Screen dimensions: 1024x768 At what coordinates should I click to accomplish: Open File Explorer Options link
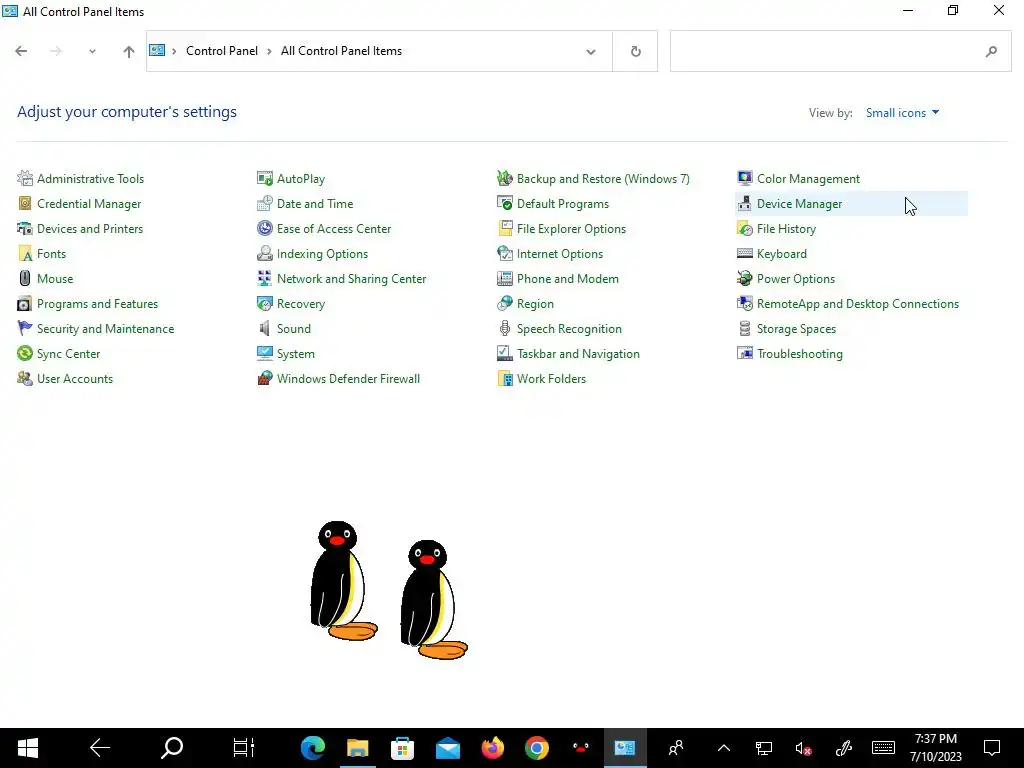[571, 229]
